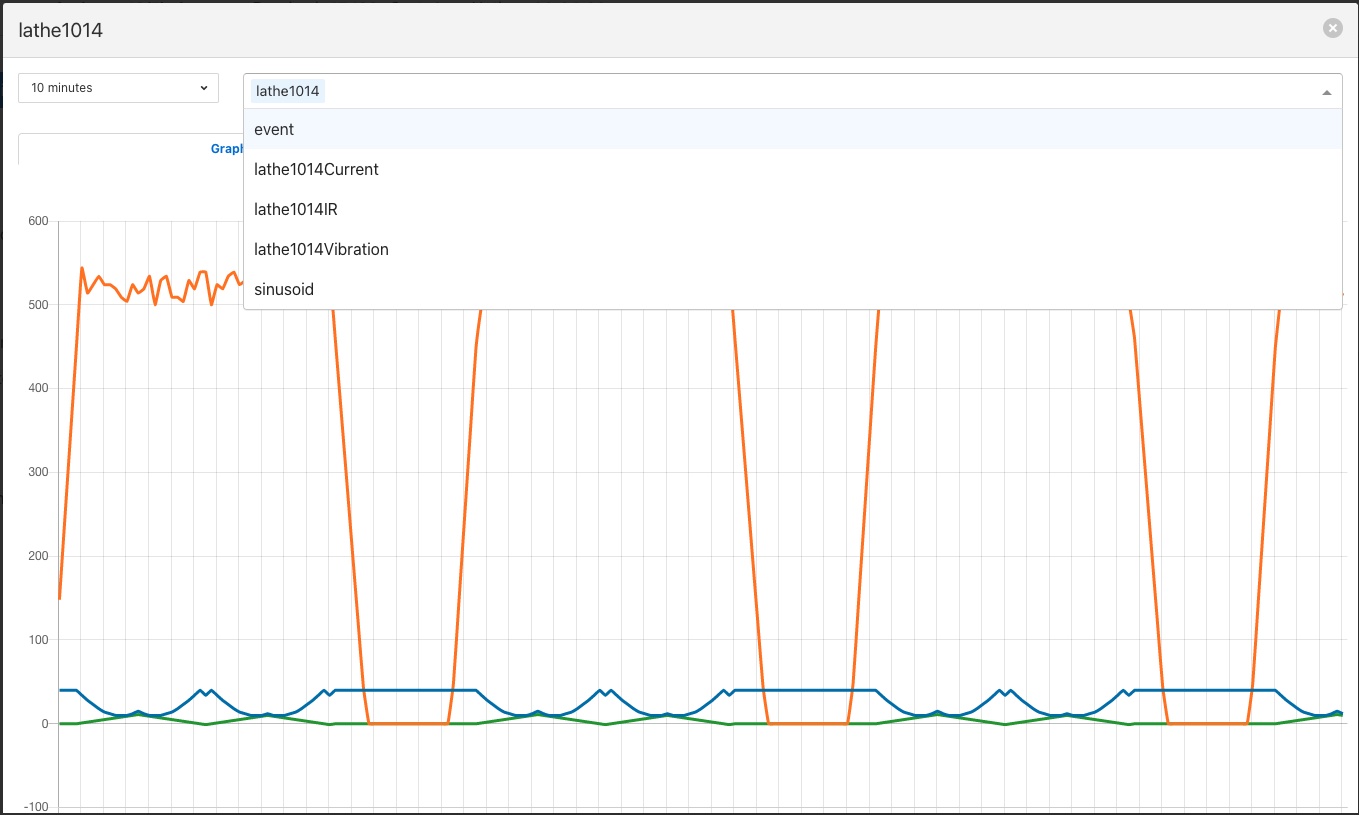The width and height of the screenshot is (1359, 815).
Task: Click the lathe1014 dialog title
Action: [61, 30]
